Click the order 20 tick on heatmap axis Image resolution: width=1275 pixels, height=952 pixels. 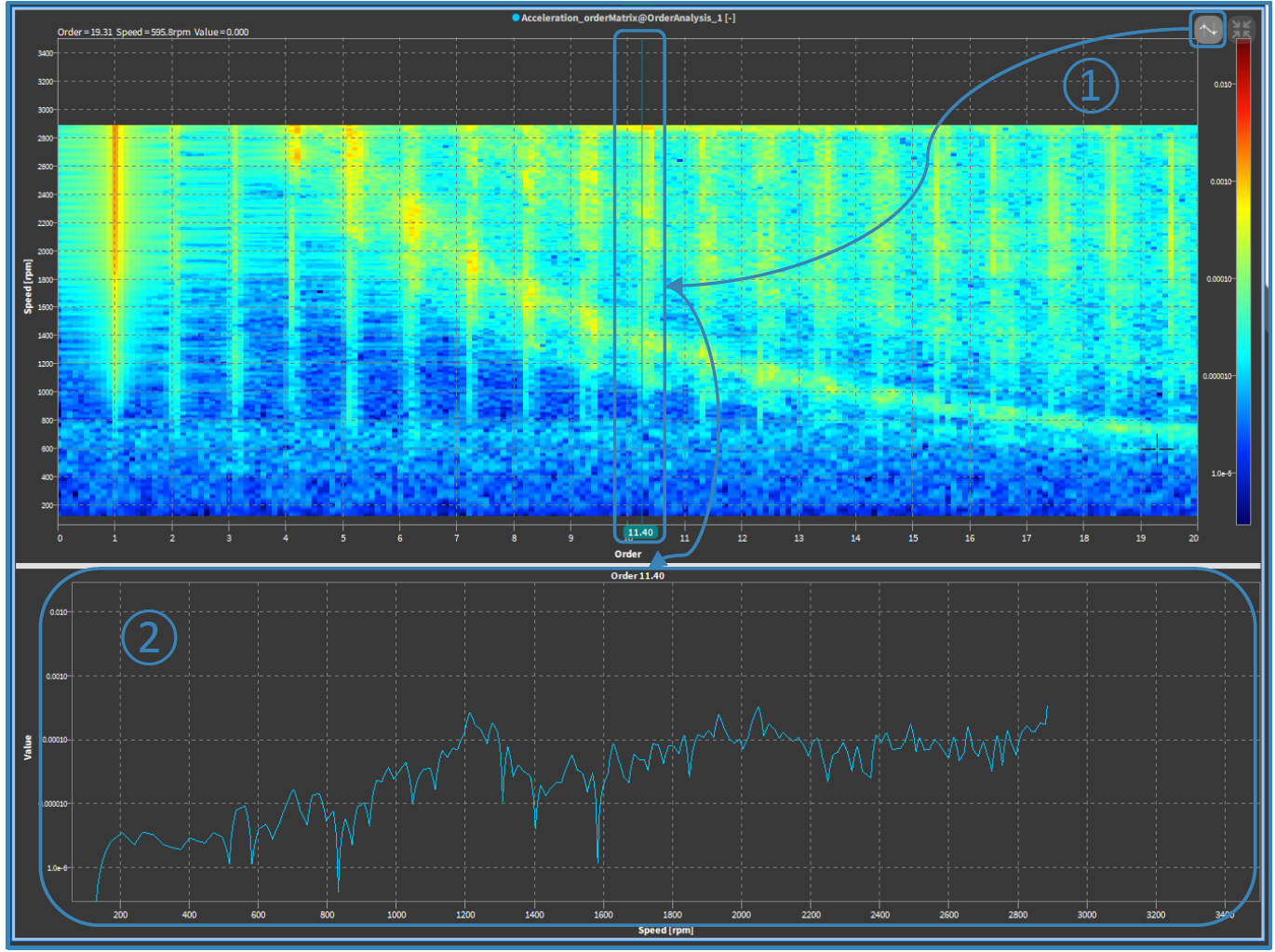coord(1193,538)
